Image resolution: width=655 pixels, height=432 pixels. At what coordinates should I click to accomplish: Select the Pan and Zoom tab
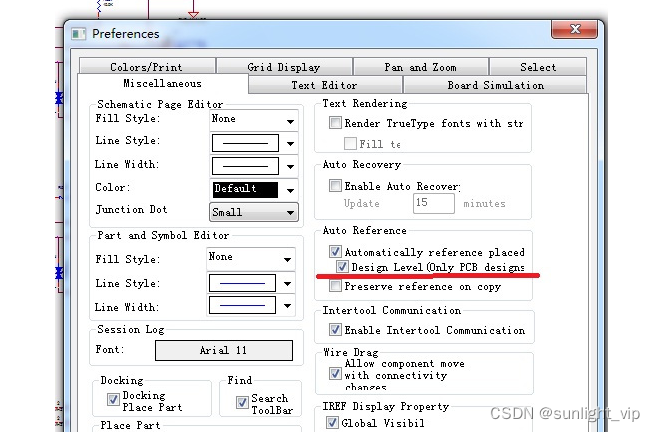[420, 67]
